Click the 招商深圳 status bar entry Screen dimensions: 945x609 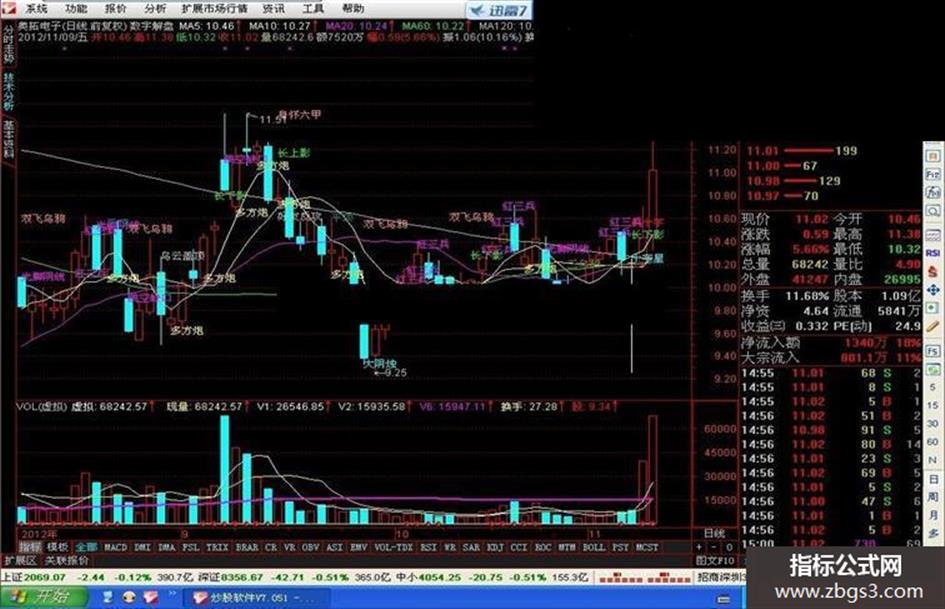pyautogui.click(x=720, y=577)
